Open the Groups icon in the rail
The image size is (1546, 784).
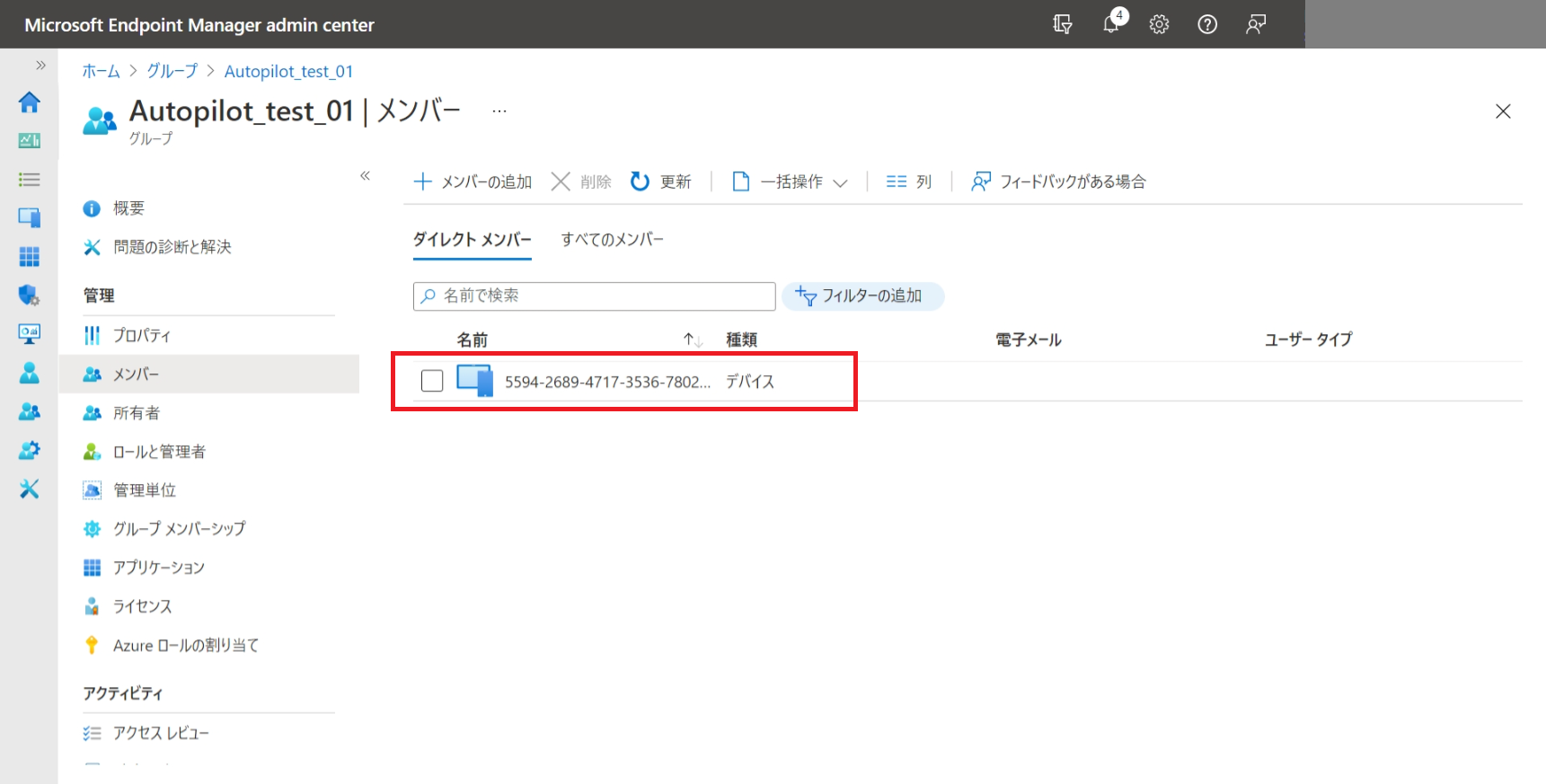tap(30, 411)
